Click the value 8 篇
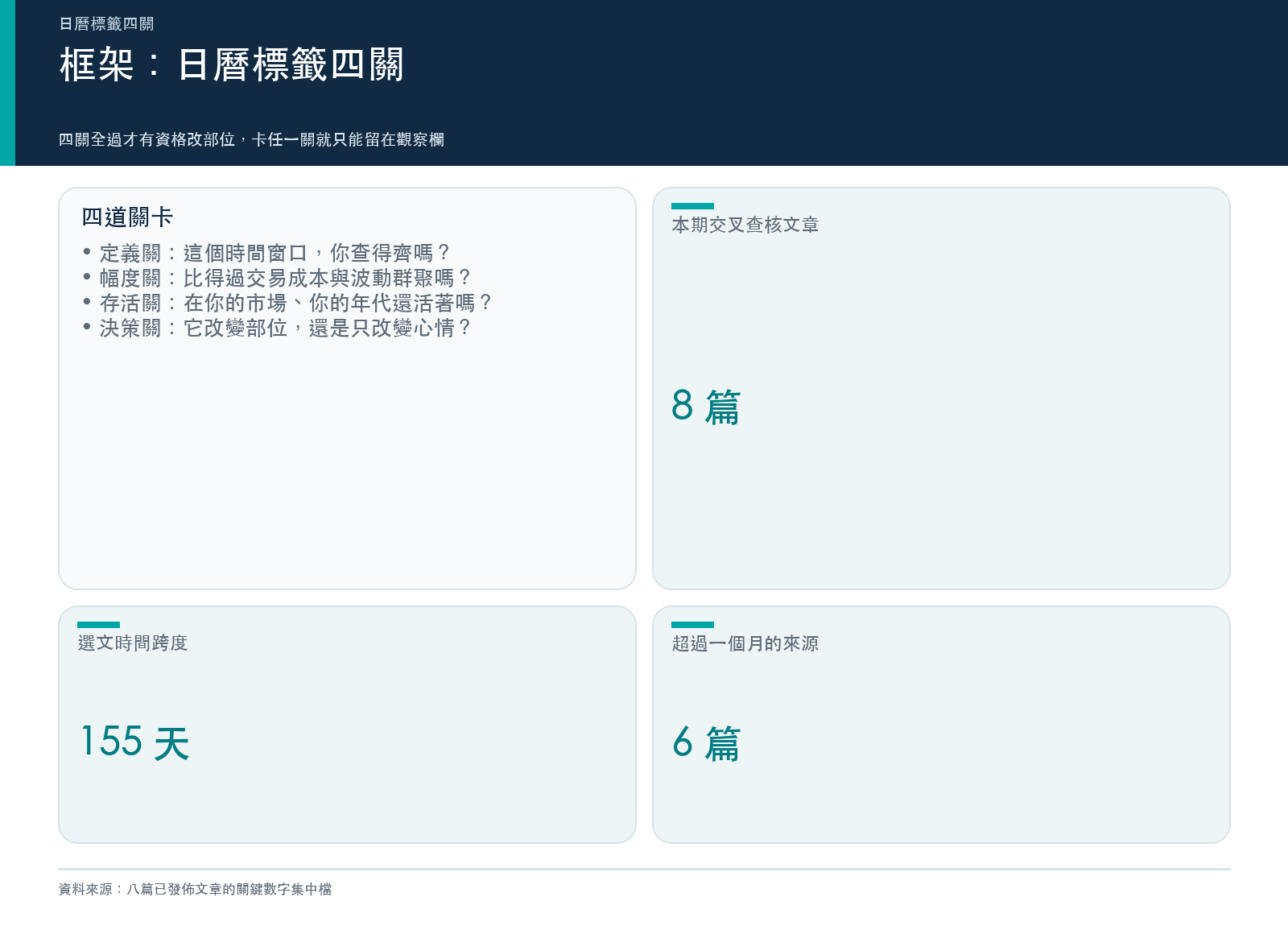Image resolution: width=1288 pixels, height=926 pixels. pos(706,406)
